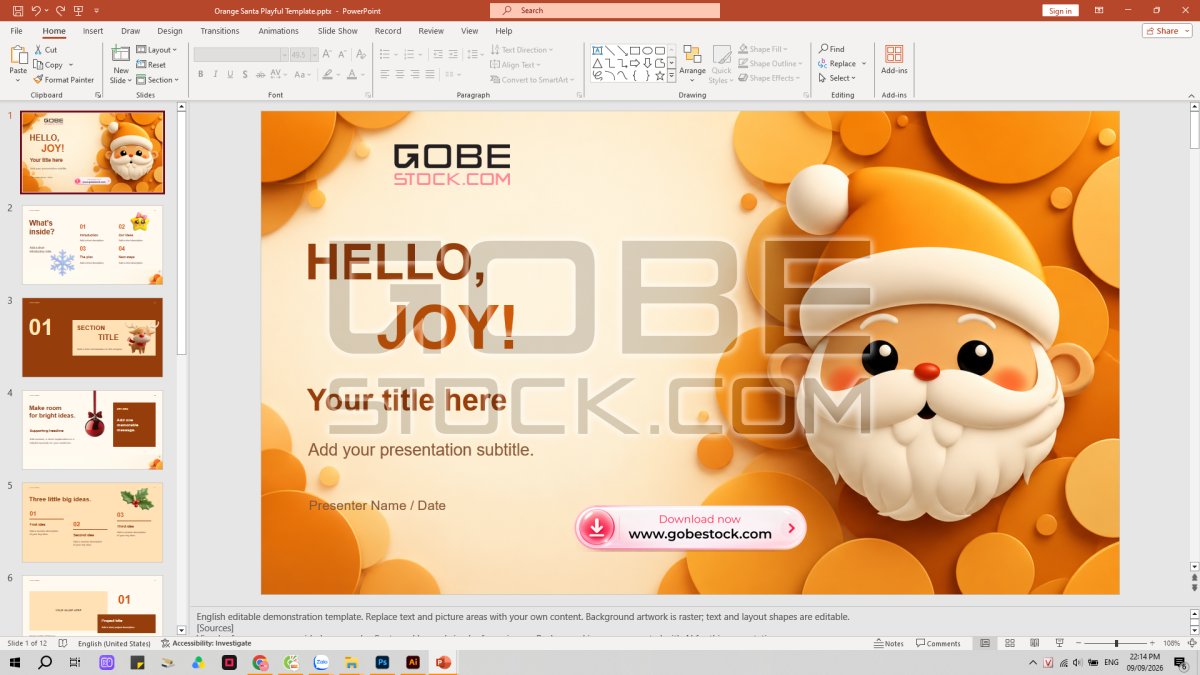Start Slide Show from status bar

[x=1059, y=643]
